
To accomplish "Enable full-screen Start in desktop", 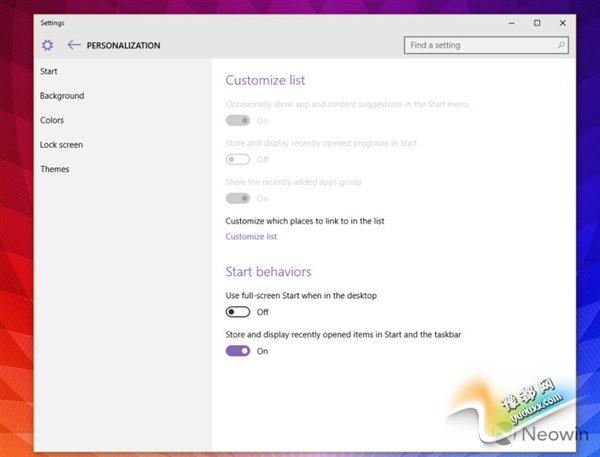I will click(x=238, y=312).
